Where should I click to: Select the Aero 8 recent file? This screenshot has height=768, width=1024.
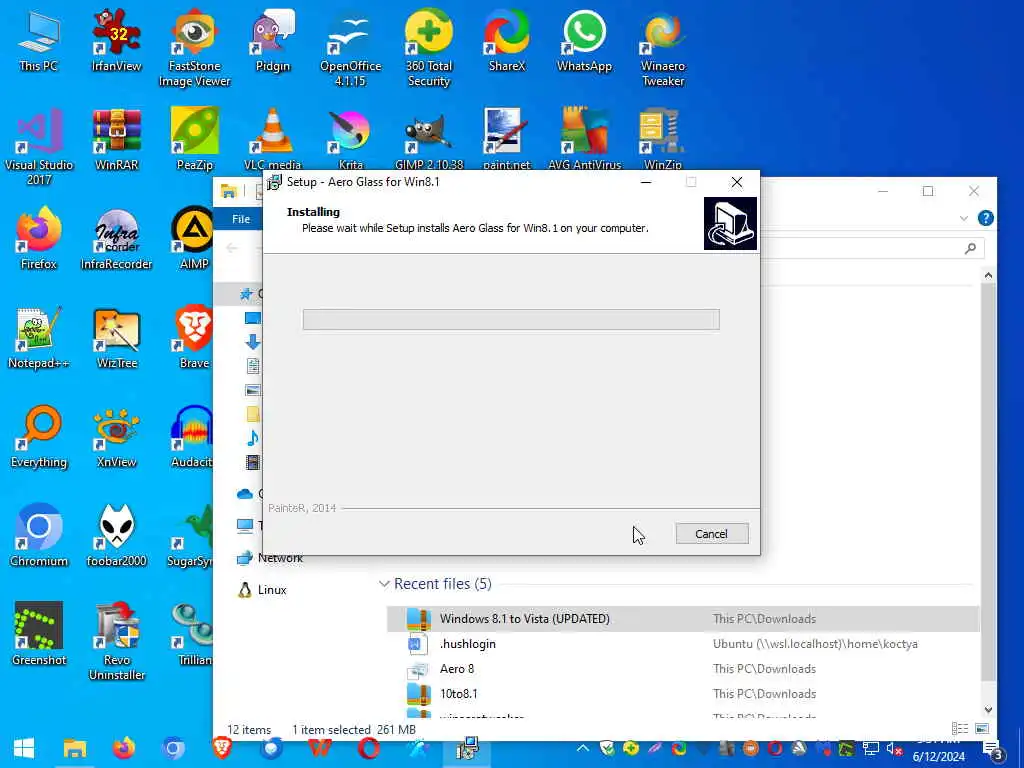(682, 669)
